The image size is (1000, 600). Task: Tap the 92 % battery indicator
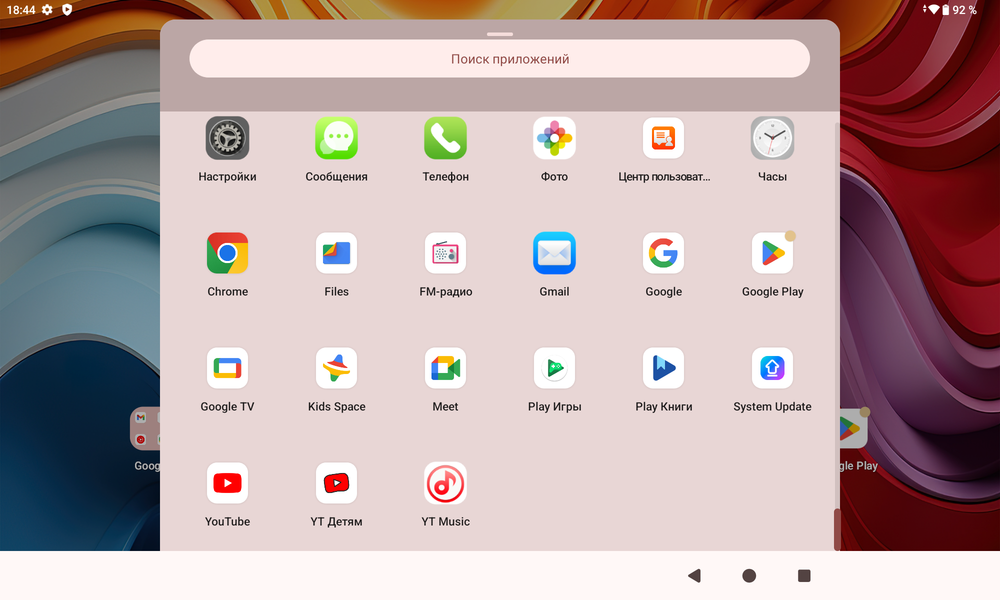[959, 10]
